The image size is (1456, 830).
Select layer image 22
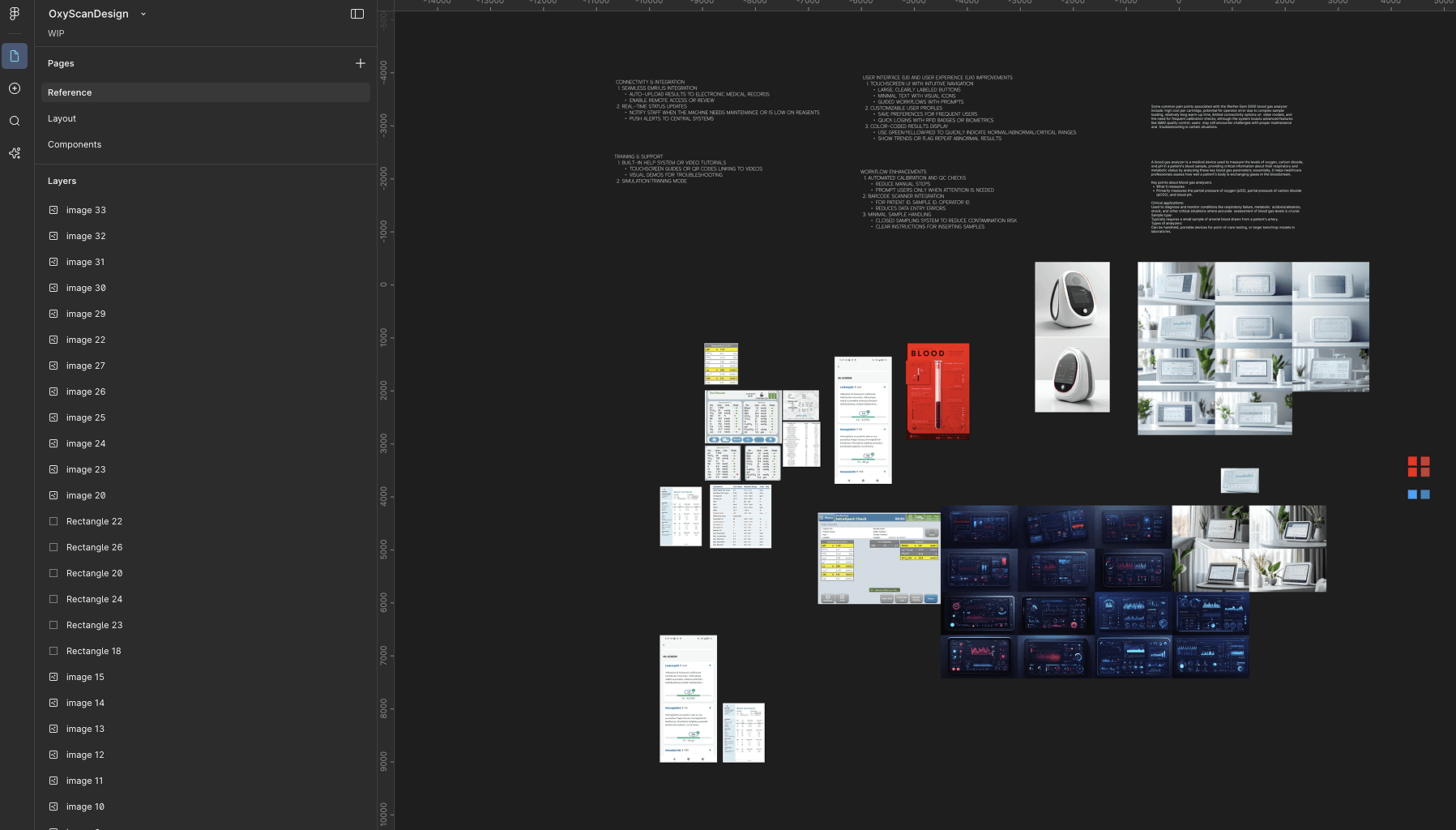click(206, 340)
